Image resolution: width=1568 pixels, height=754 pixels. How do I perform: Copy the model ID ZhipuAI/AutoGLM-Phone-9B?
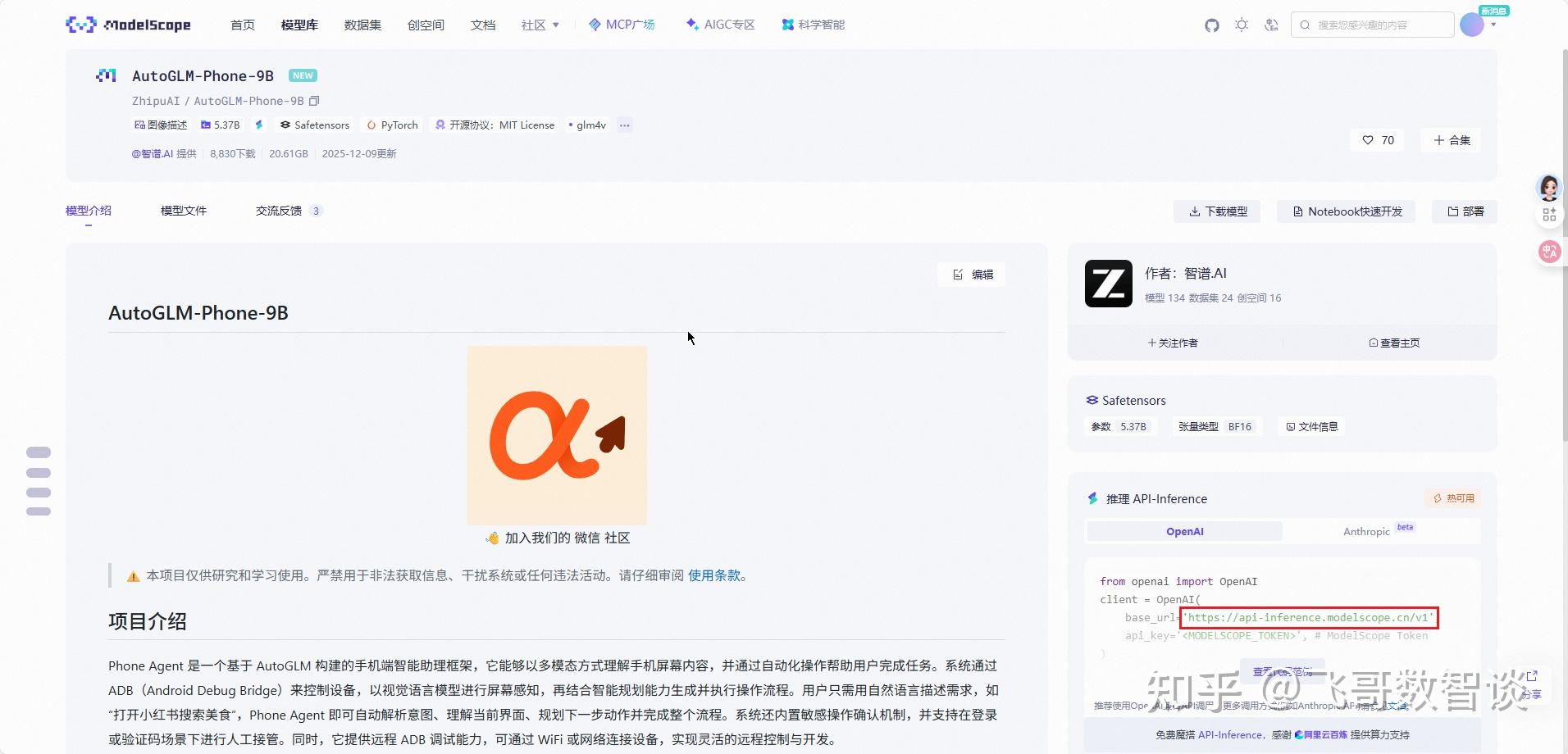pos(314,101)
